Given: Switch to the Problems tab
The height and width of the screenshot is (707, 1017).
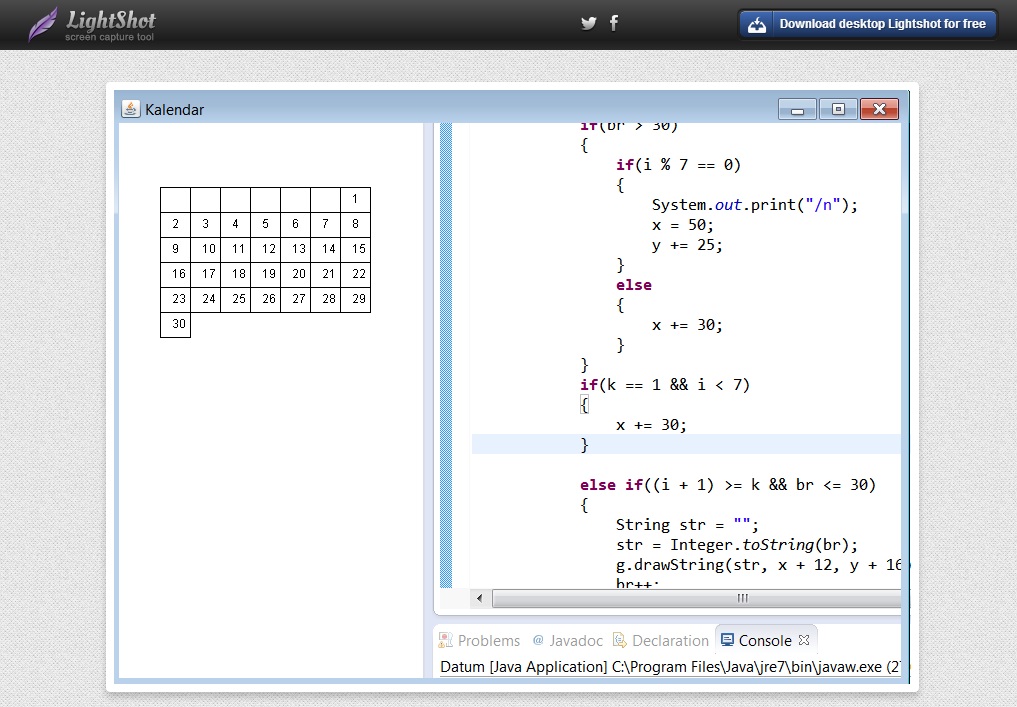Looking at the screenshot, I should tap(479, 640).
